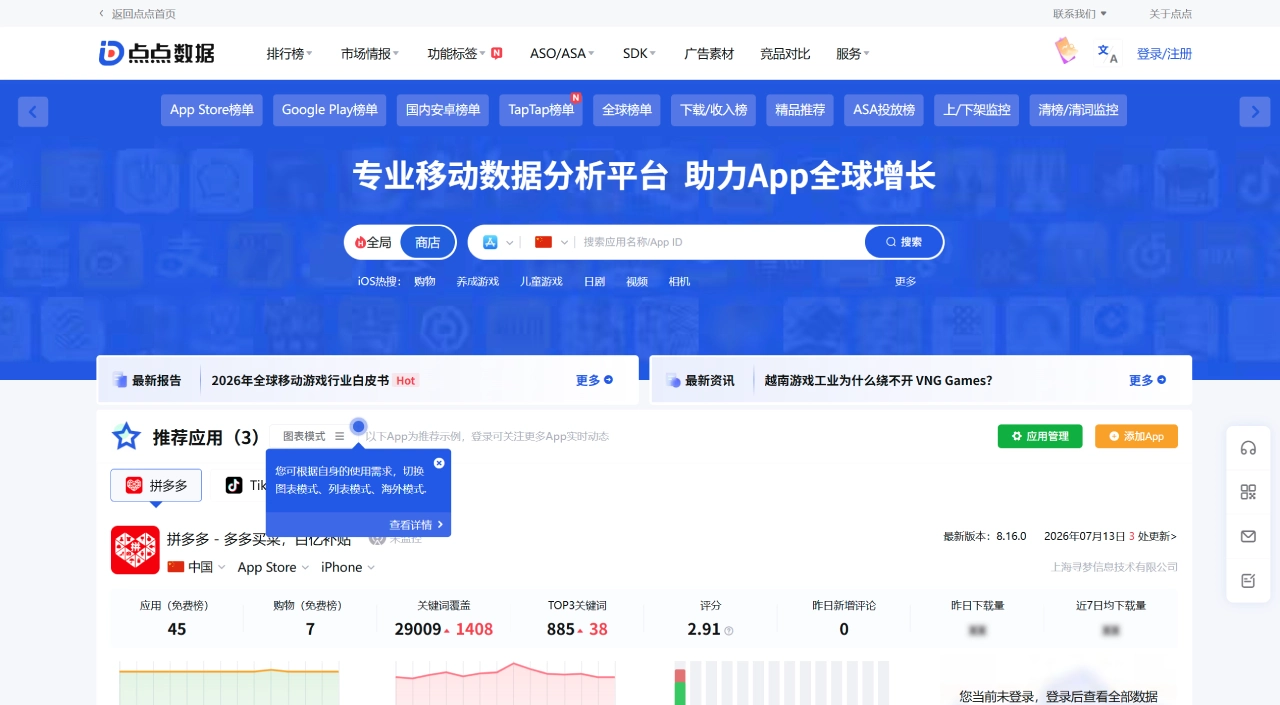This screenshot has height=705, width=1280.
Task: Close the mode tooltip popup
Action: [439, 463]
